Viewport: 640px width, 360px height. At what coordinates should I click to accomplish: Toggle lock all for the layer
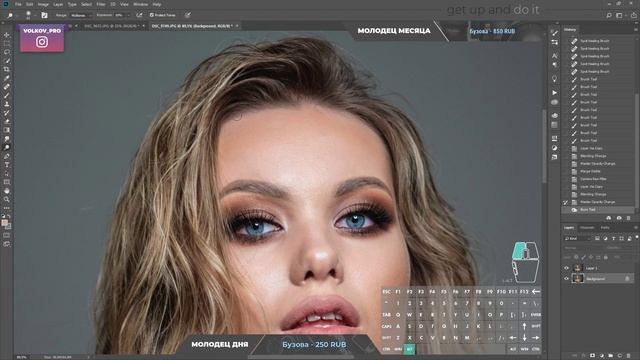(x=606, y=257)
